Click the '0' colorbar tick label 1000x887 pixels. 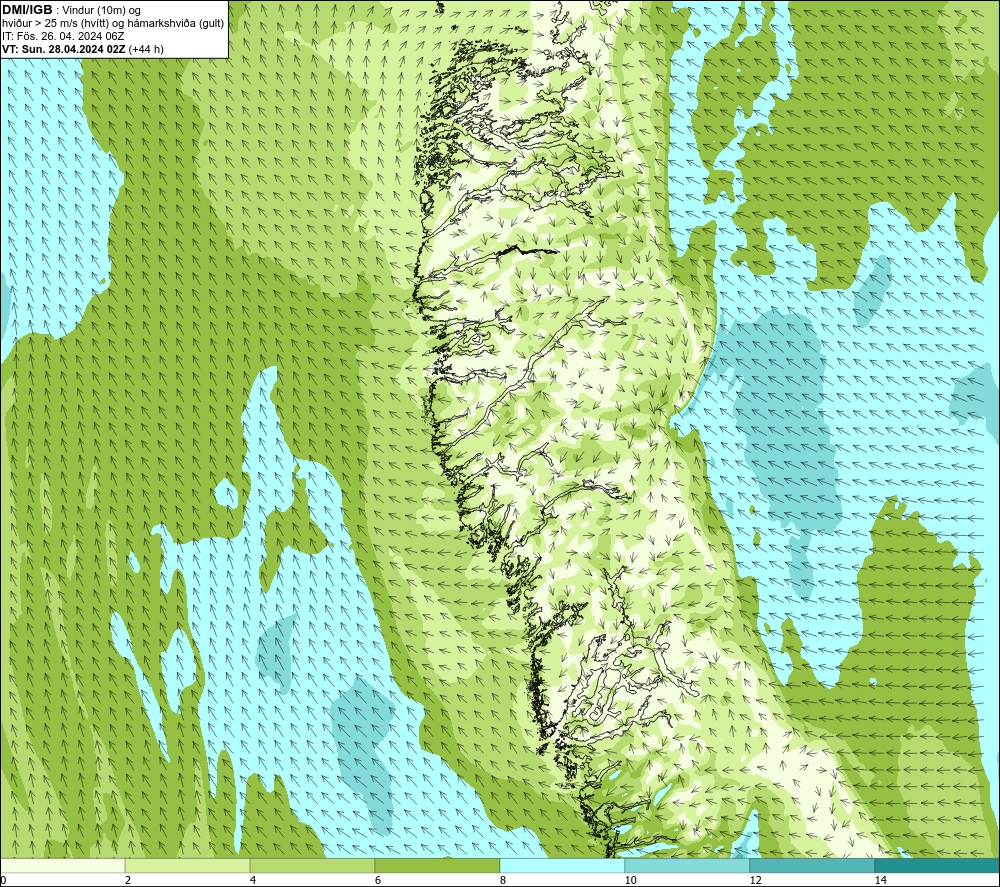point(3,880)
